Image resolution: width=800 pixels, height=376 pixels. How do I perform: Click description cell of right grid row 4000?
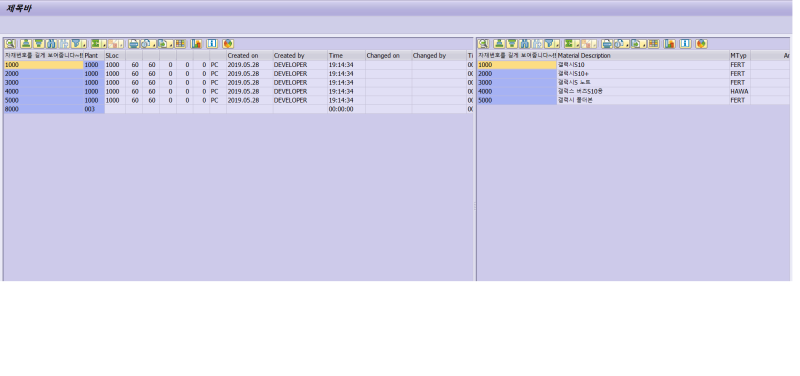(x=642, y=92)
